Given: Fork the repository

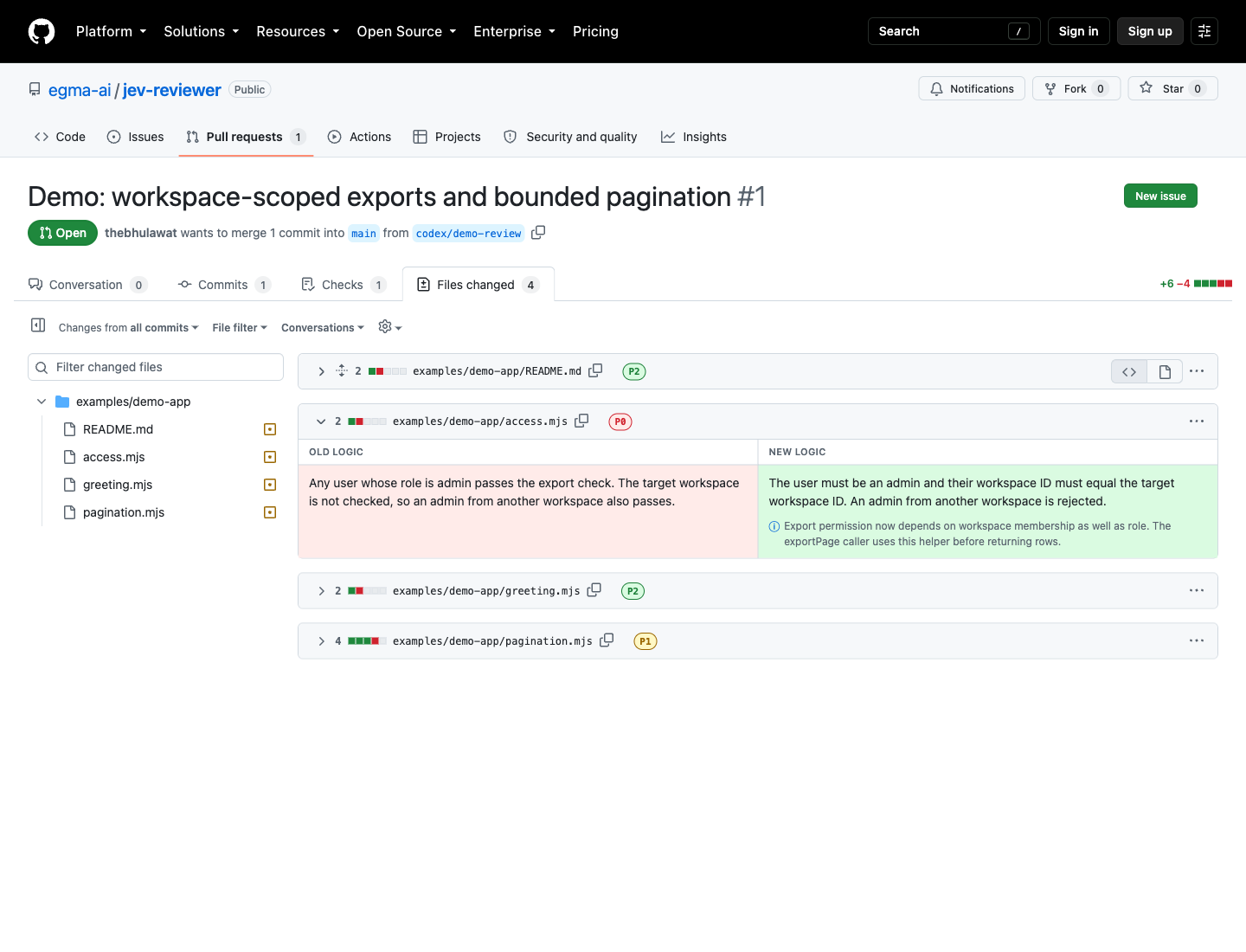Looking at the screenshot, I should [x=1076, y=88].
